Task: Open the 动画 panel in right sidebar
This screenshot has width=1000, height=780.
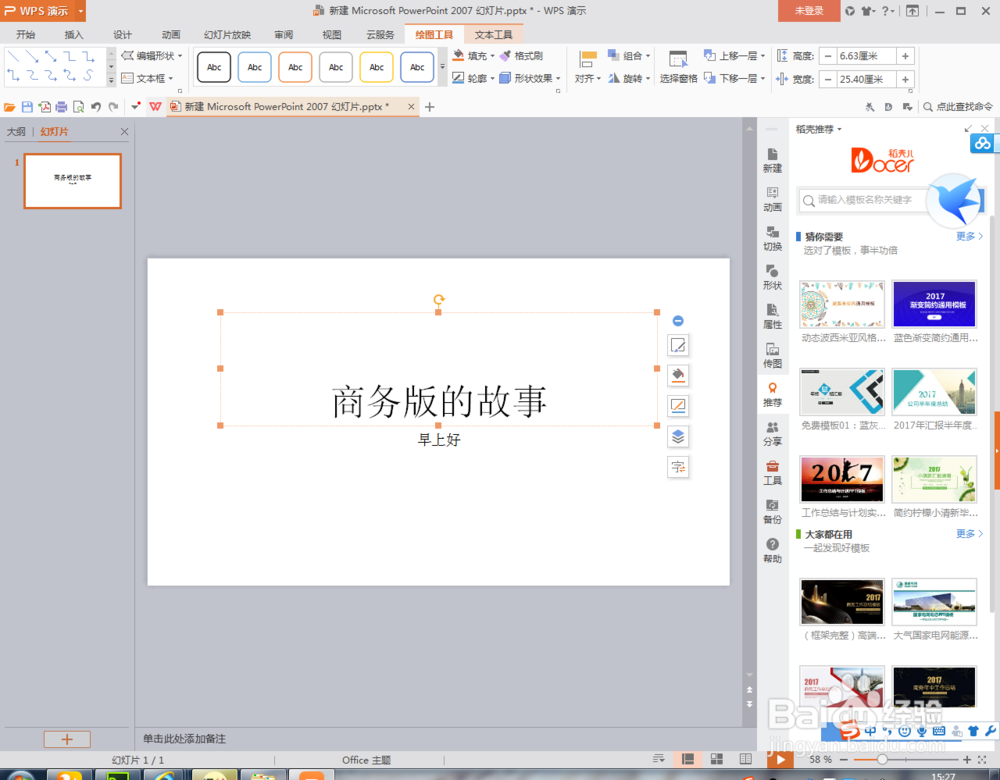Action: (771, 201)
